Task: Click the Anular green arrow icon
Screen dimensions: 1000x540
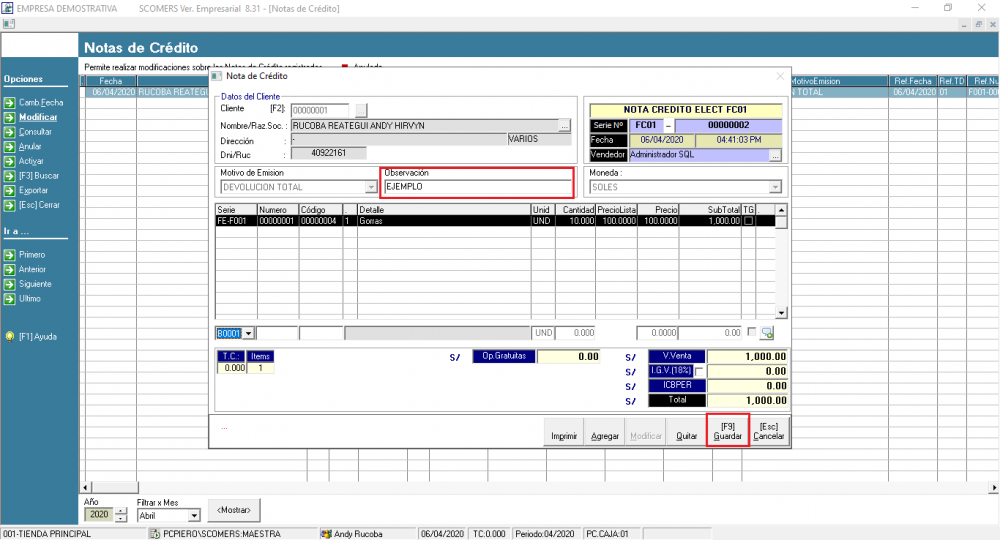Action: point(10,147)
